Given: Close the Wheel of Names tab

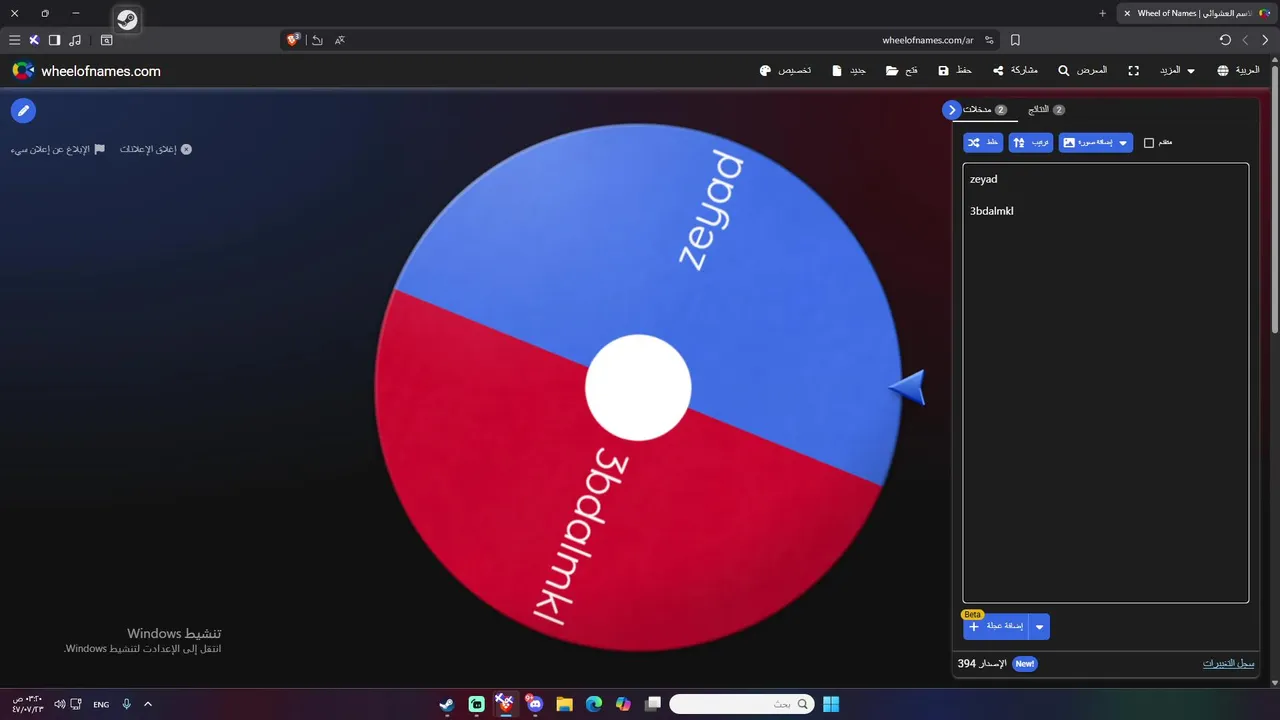Looking at the screenshot, I should pos(1127,13).
